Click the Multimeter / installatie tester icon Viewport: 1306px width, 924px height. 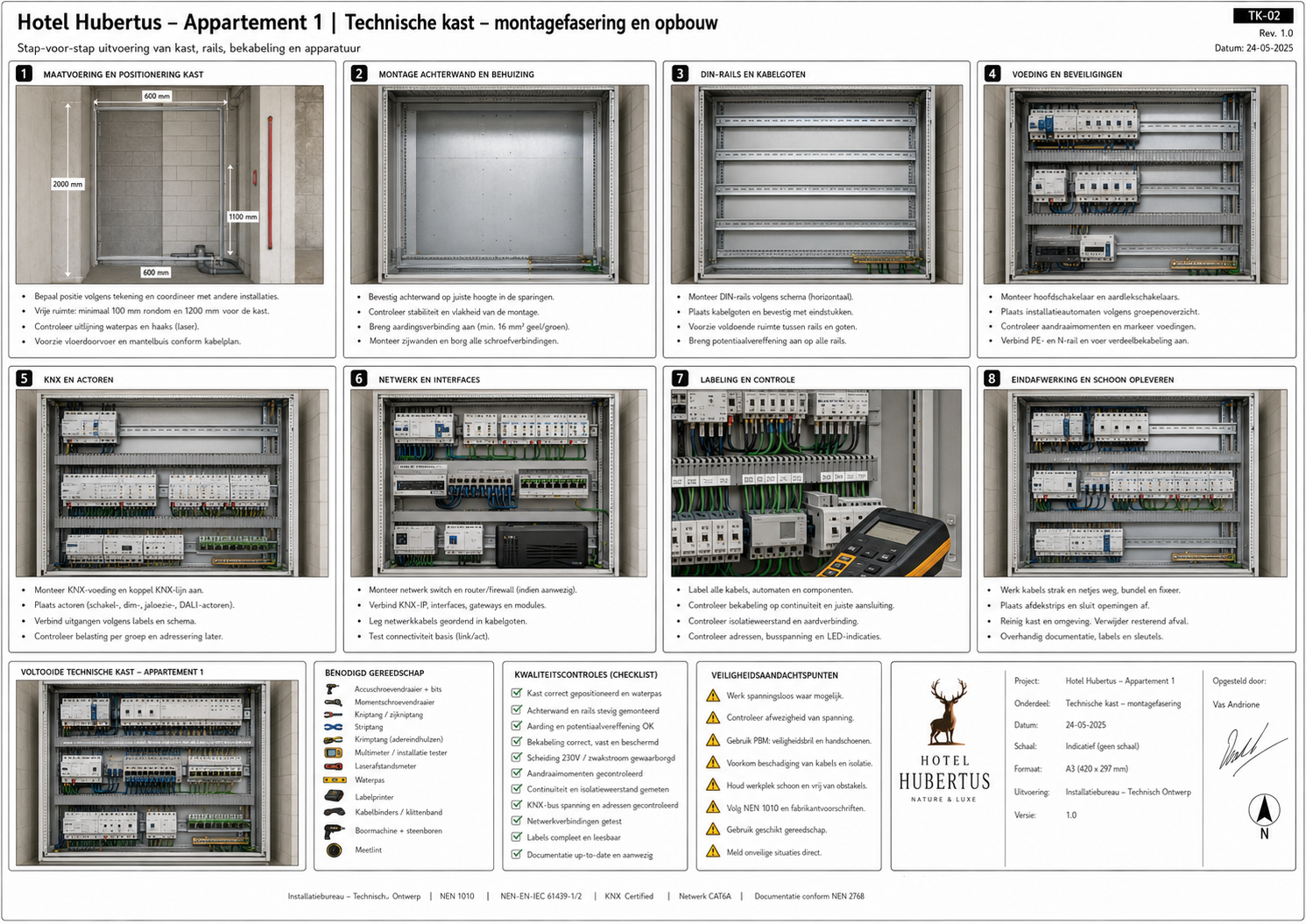pyautogui.click(x=333, y=752)
